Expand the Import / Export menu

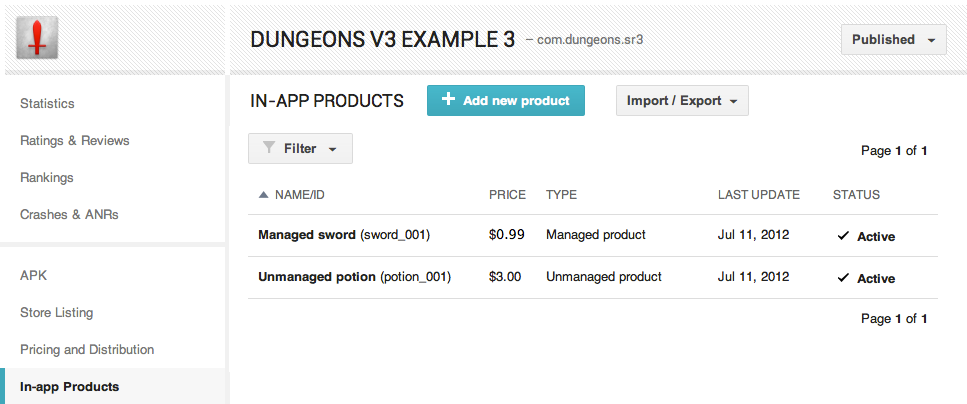(x=682, y=101)
